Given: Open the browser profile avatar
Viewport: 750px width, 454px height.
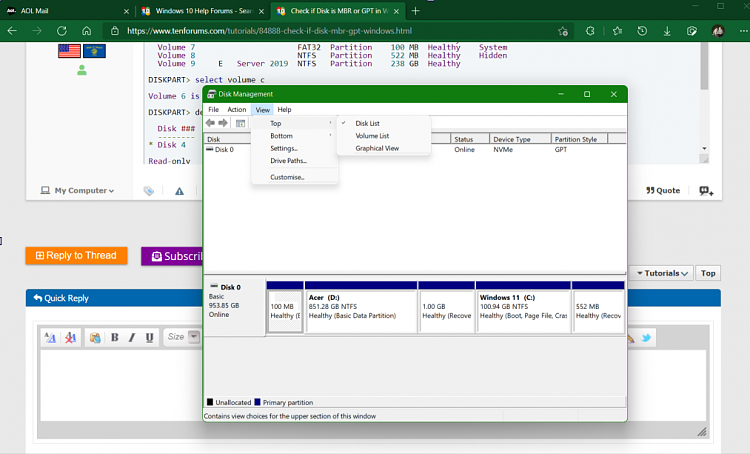Looking at the screenshot, I should click(x=718, y=31).
